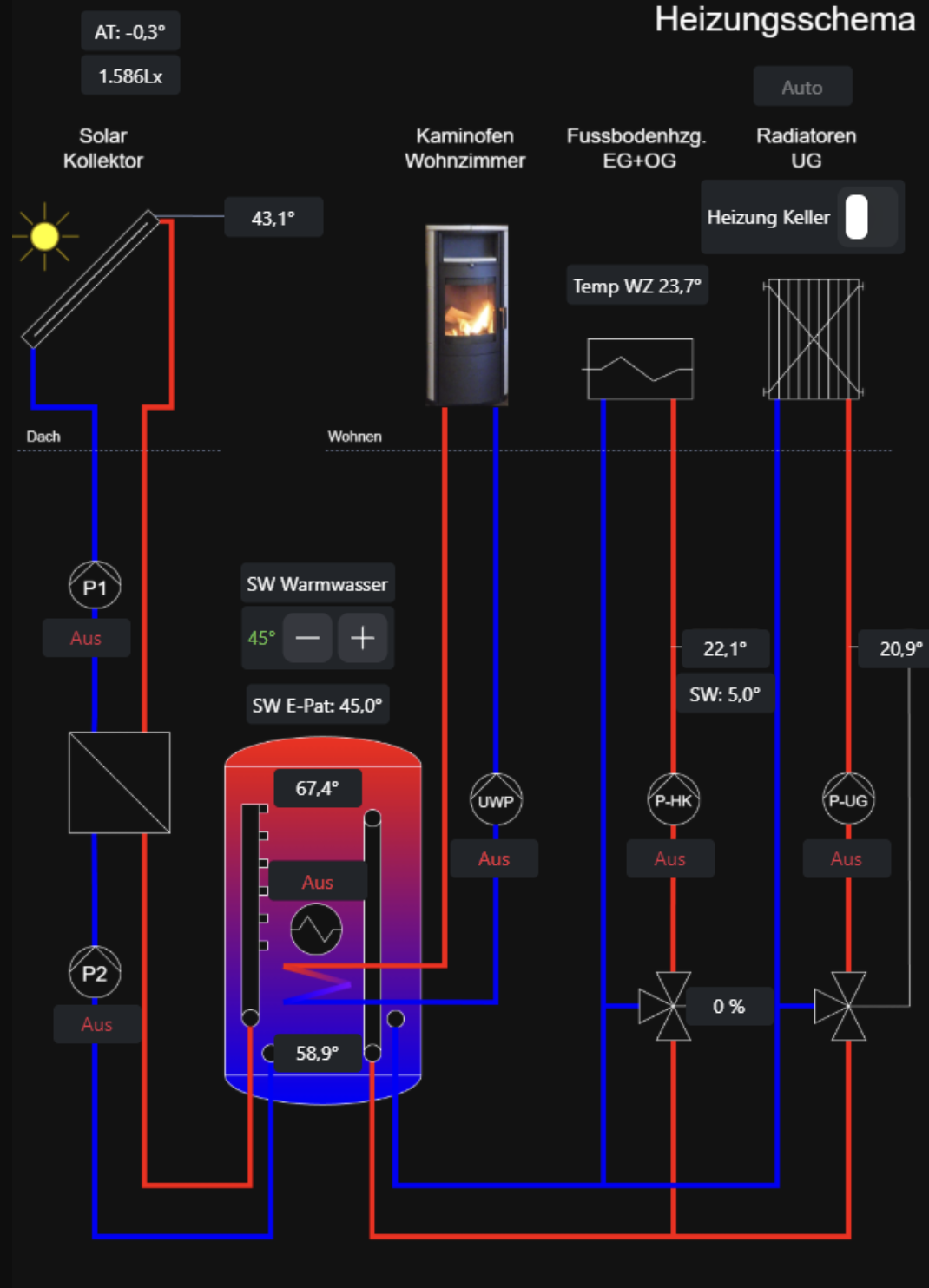The height and width of the screenshot is (1288, 929).
Task: Click the SW E-Pat: 45,0° field
Action: [317, 705]
